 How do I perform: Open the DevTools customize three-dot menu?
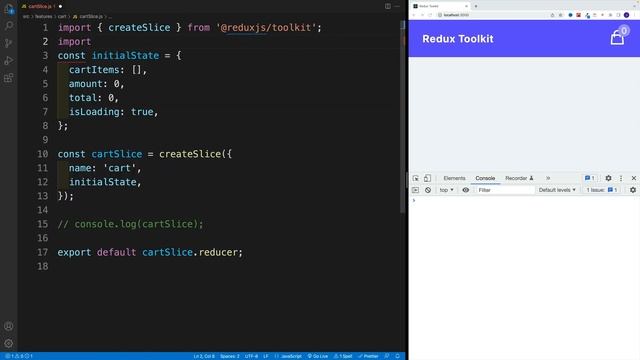point(621,178)
